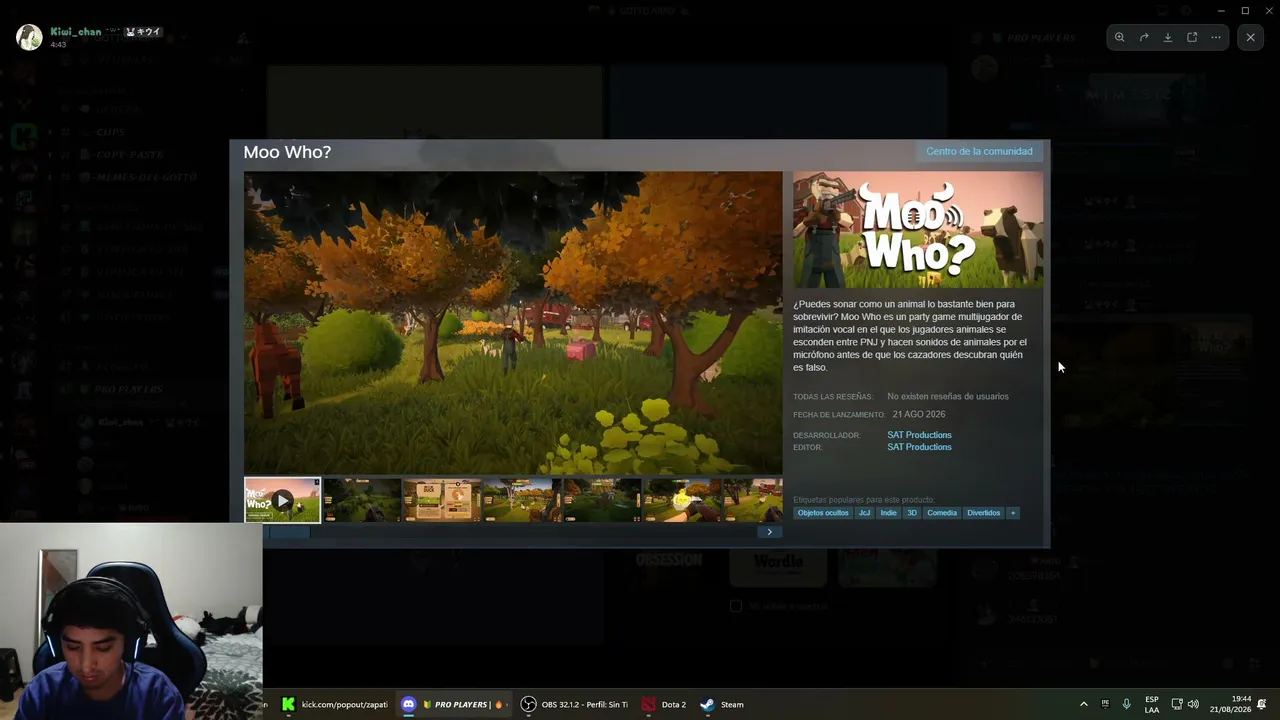Image resolution: width=1280 pixels, height=720 pixels.
Task: Open OBS 32.1.2 from the taskbar
Action: pyautogui.click(x=575, y=704)
